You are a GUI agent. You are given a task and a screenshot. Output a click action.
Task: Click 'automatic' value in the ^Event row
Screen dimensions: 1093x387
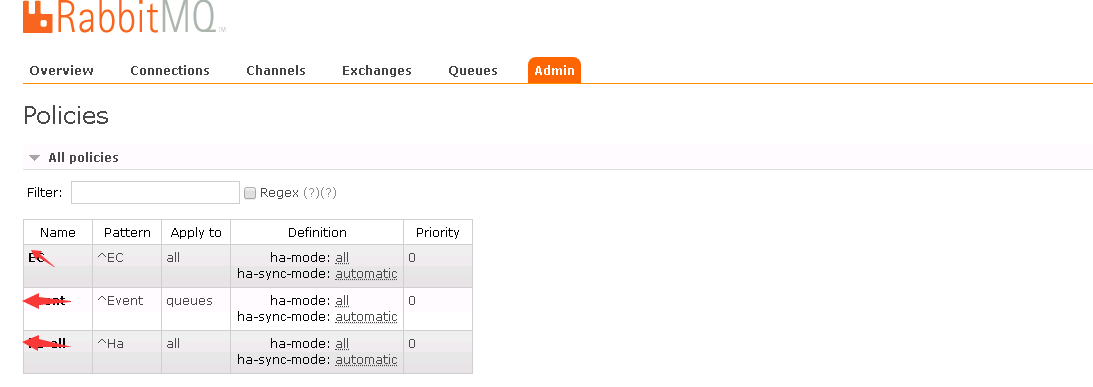click(x=366, y=317)
